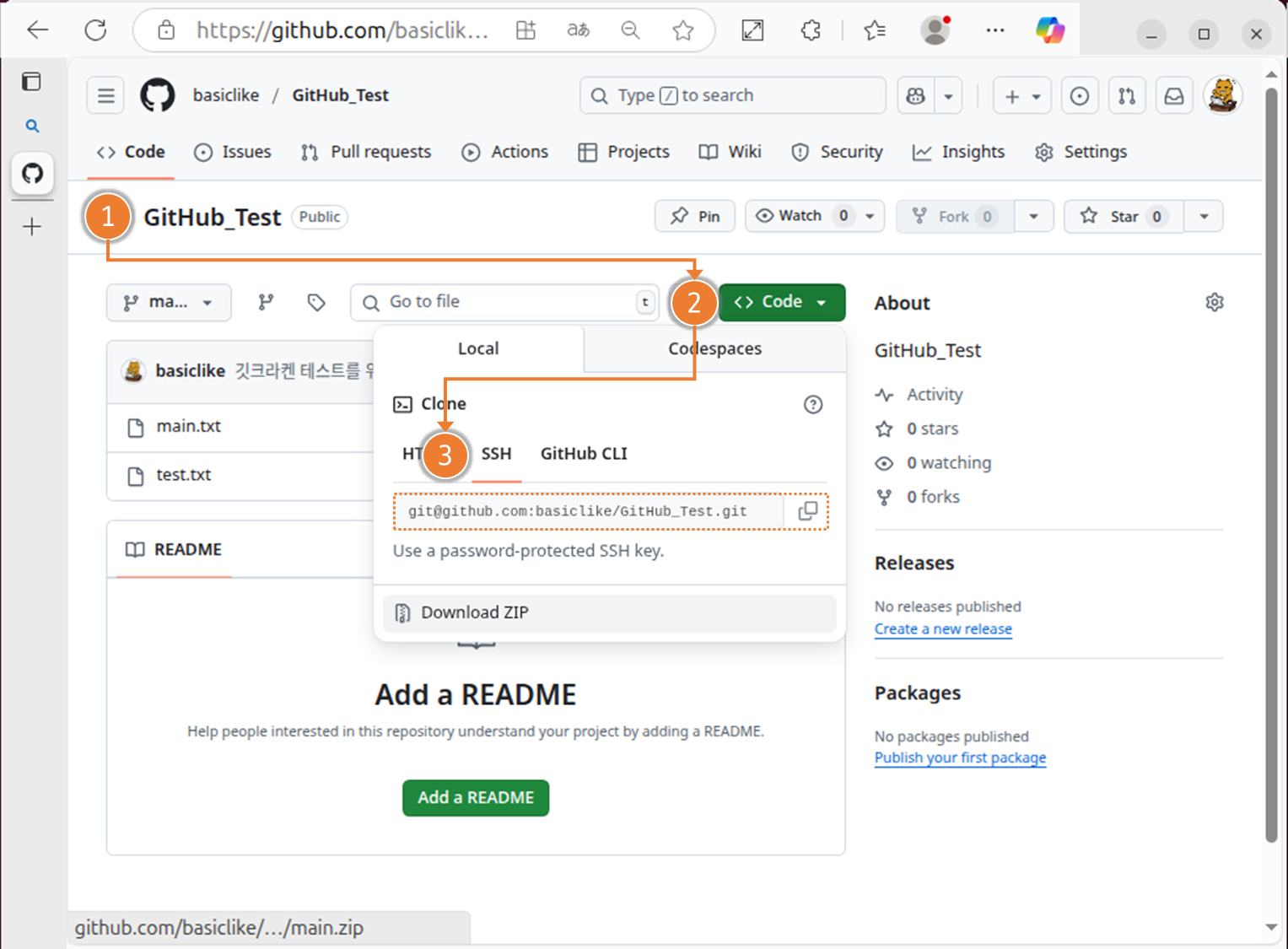Focus the Go to file search field
The height and width of the screenshot is (949, 1288).
(x=504, y=302)
